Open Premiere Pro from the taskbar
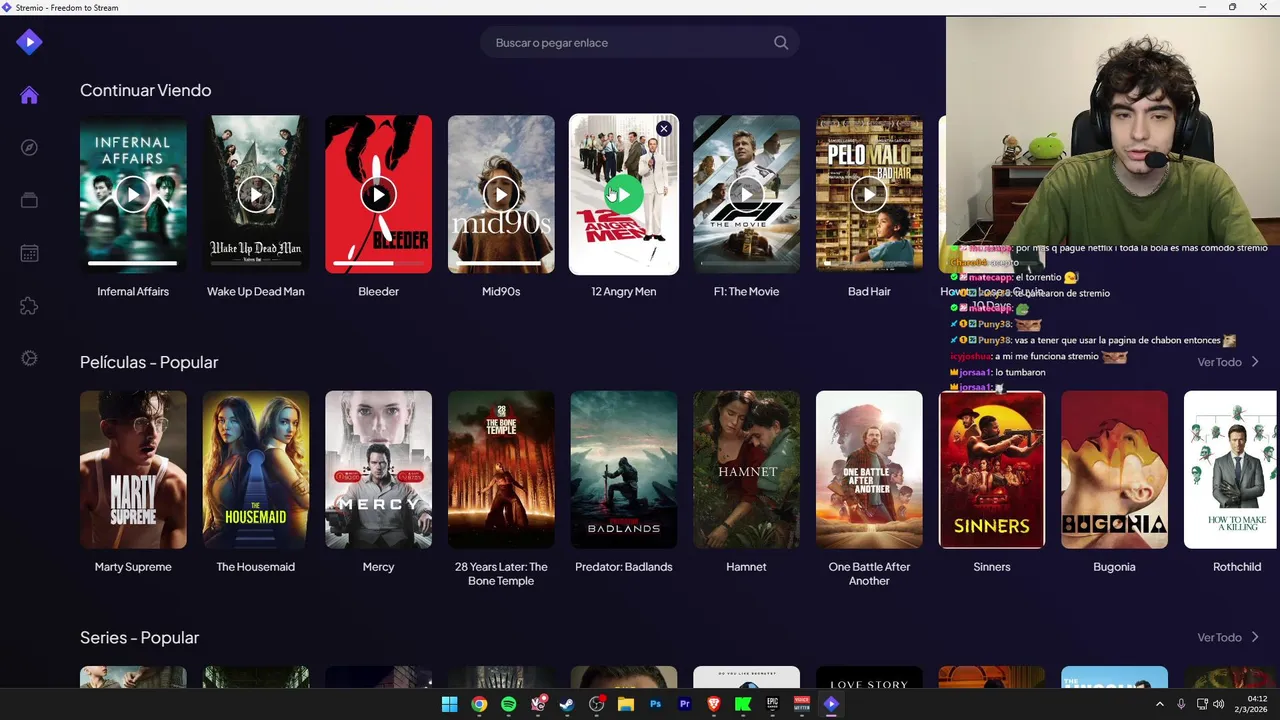The width and height of the screenshot is (1280, 720). [x=685, y=704]
